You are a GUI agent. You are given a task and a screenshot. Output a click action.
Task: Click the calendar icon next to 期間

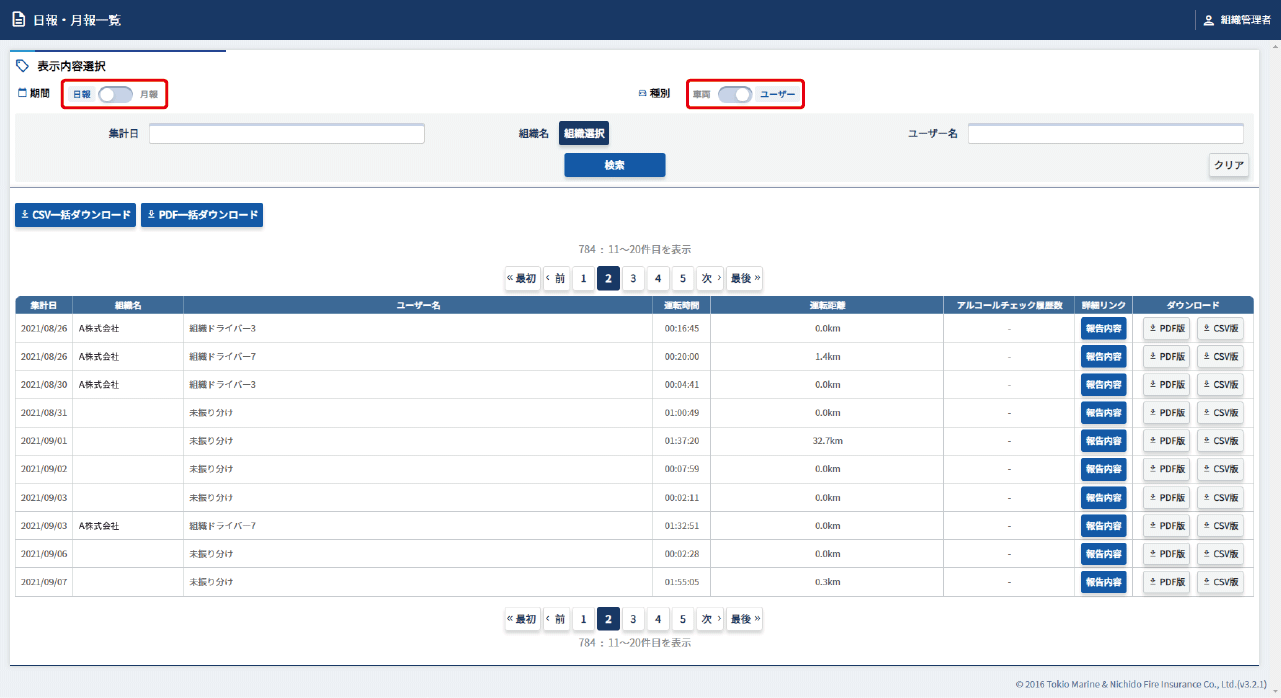[23, 93]
